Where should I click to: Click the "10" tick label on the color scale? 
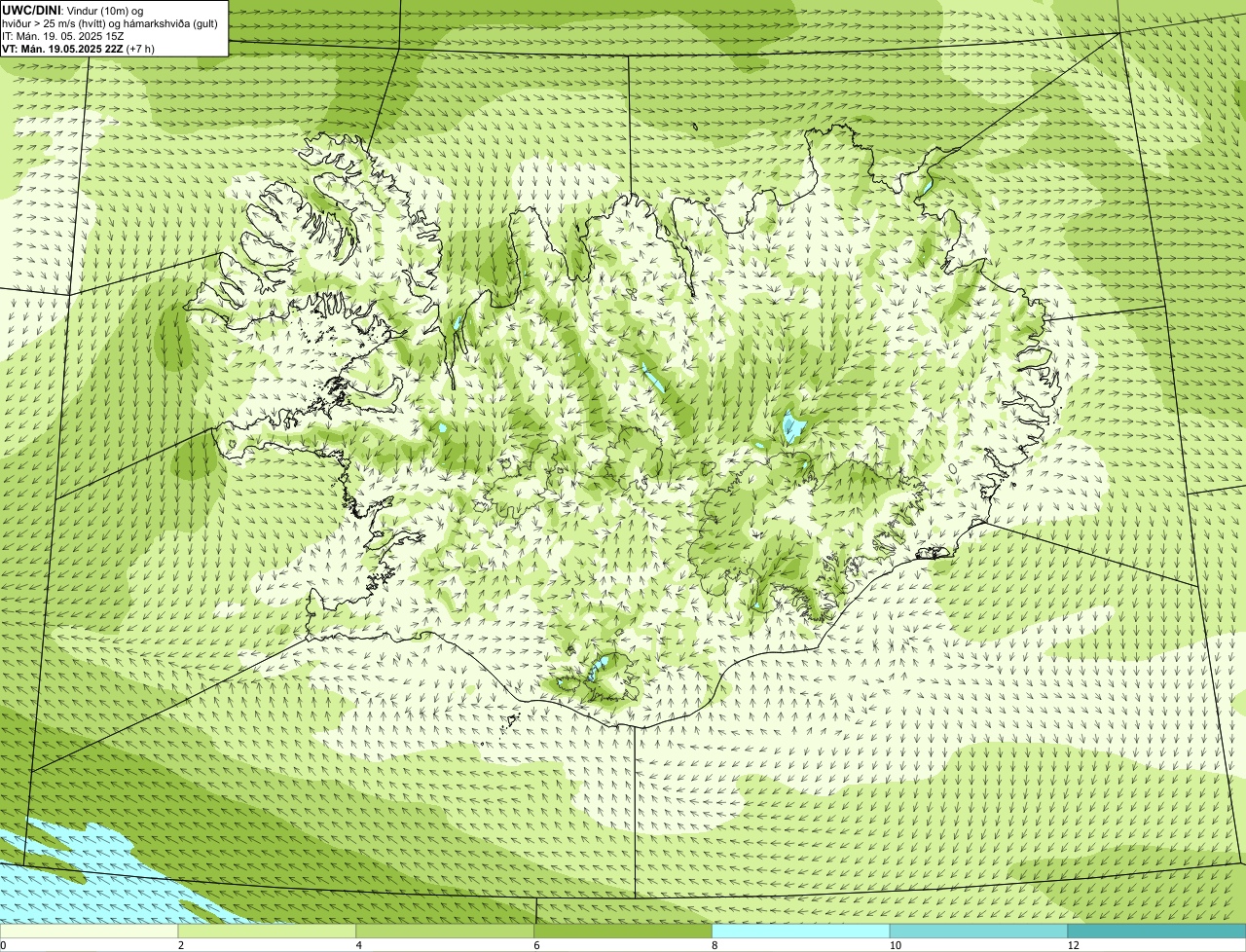[895, 945]
